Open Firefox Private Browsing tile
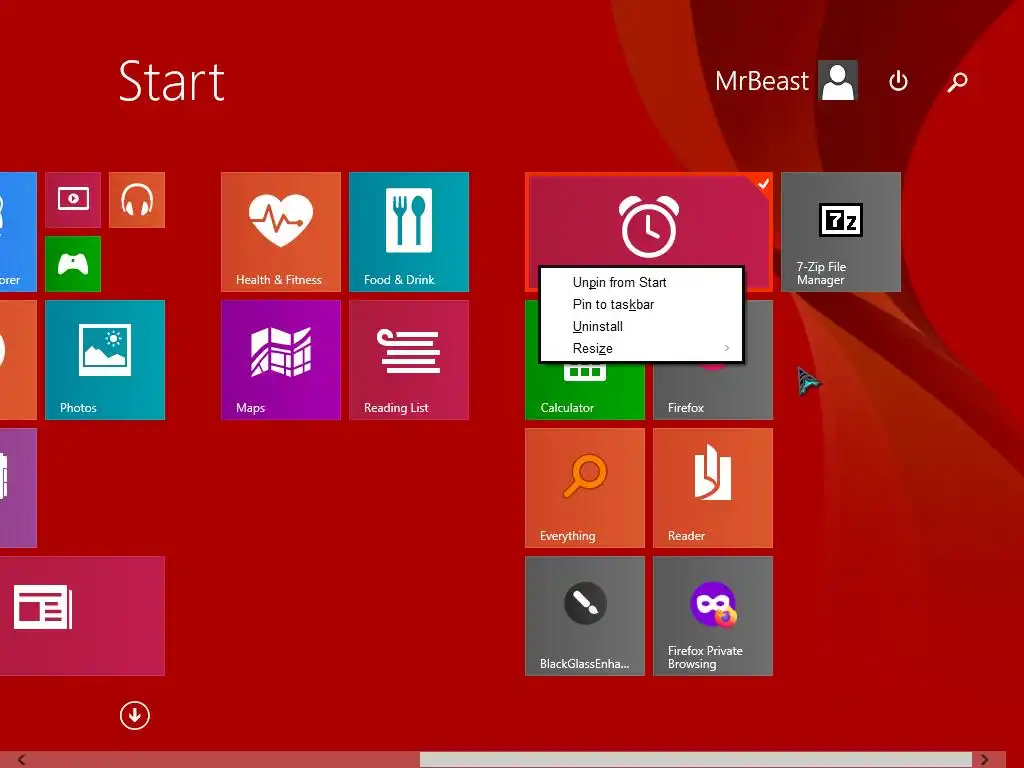The height and width of the screenshot is (768, 1024). 713,616
